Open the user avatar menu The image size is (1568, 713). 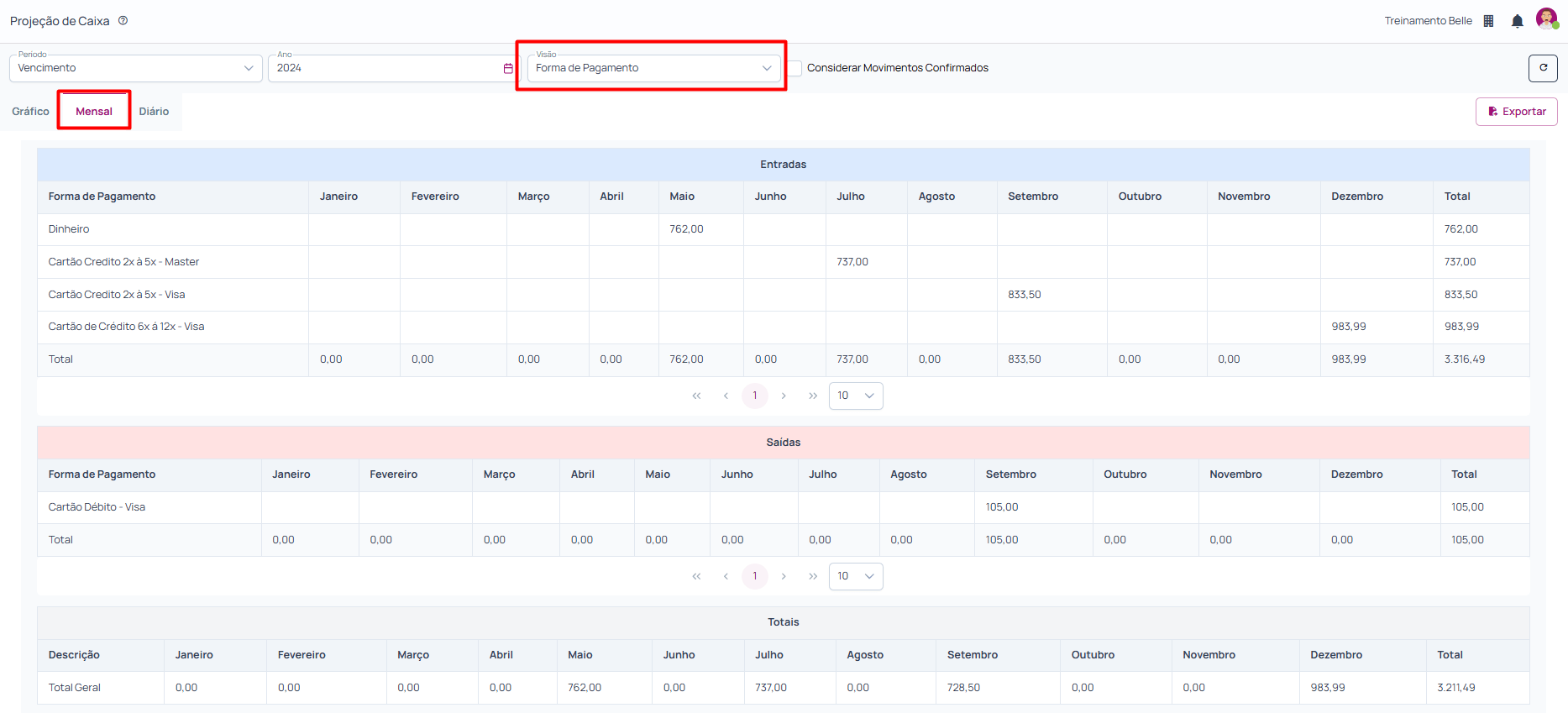(x=1546, y=18)
